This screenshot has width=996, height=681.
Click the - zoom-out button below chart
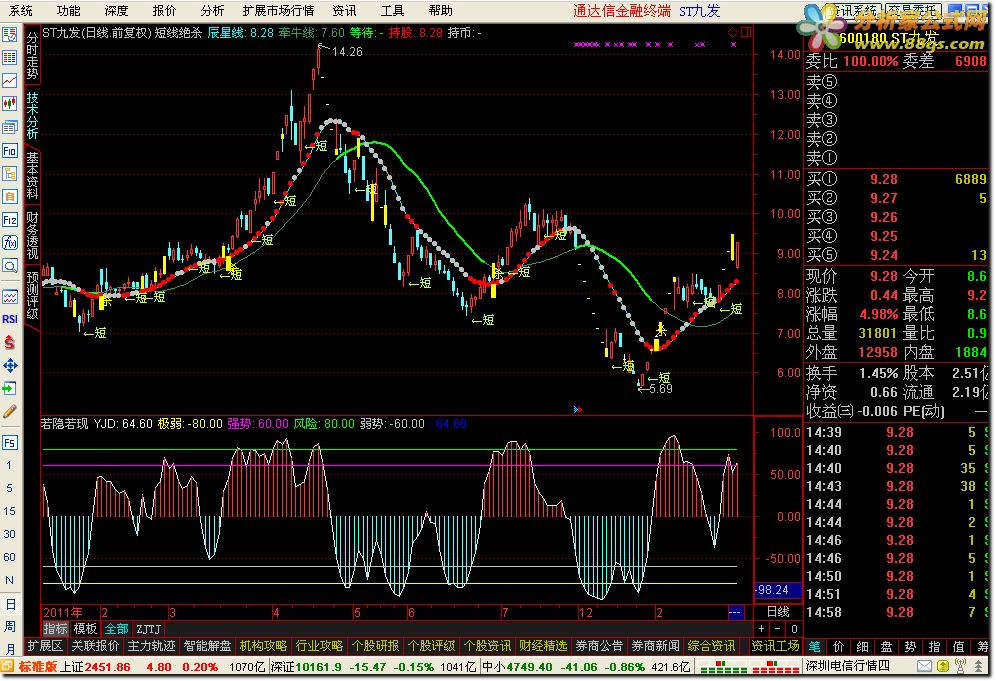777,629
